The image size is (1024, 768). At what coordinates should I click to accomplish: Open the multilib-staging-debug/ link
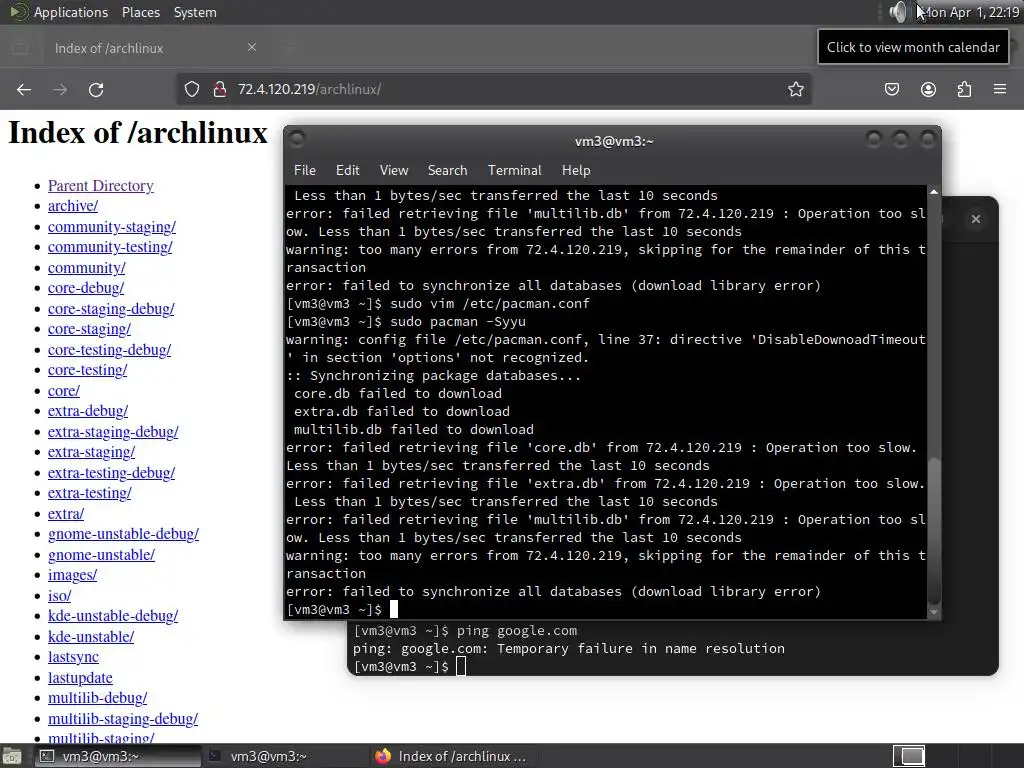[x=123, y=719]
